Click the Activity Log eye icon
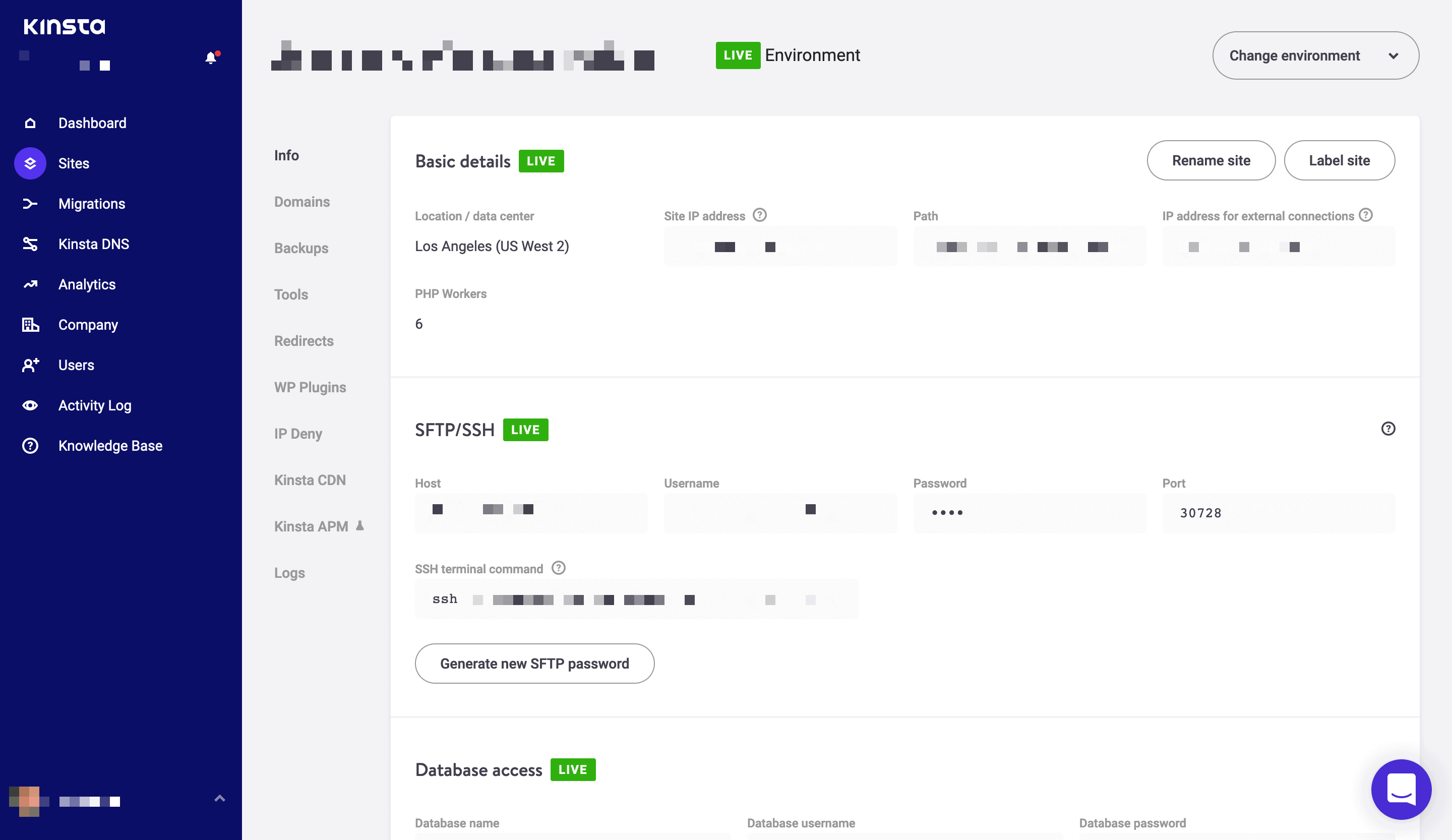Viewport: 1452px width, 840px height. click(30, 405)
